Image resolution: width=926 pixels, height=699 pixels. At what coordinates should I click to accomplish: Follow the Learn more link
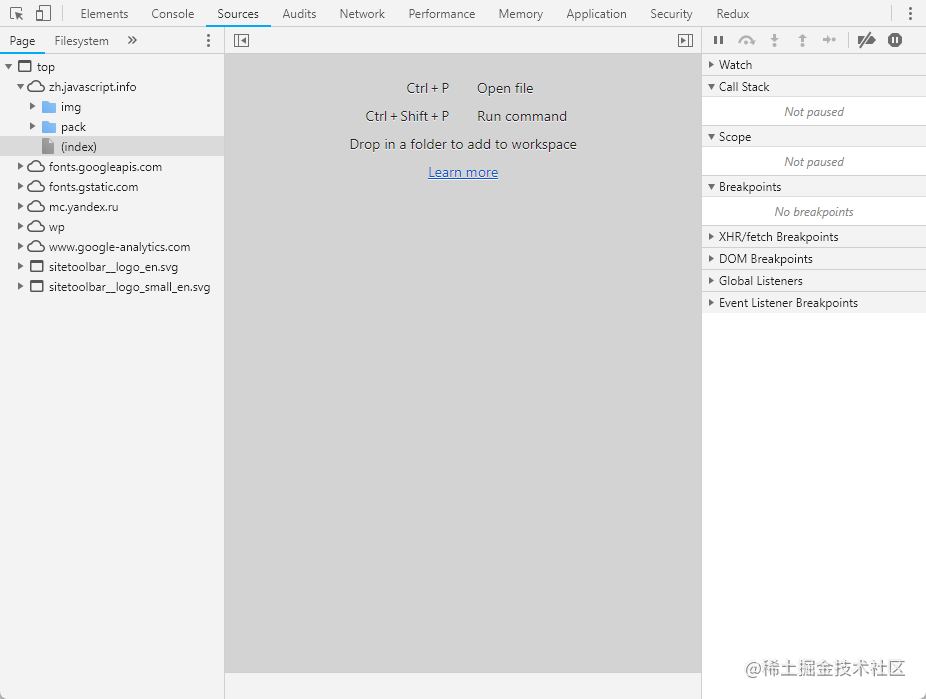pyautogui.click(x=463, y=172)
